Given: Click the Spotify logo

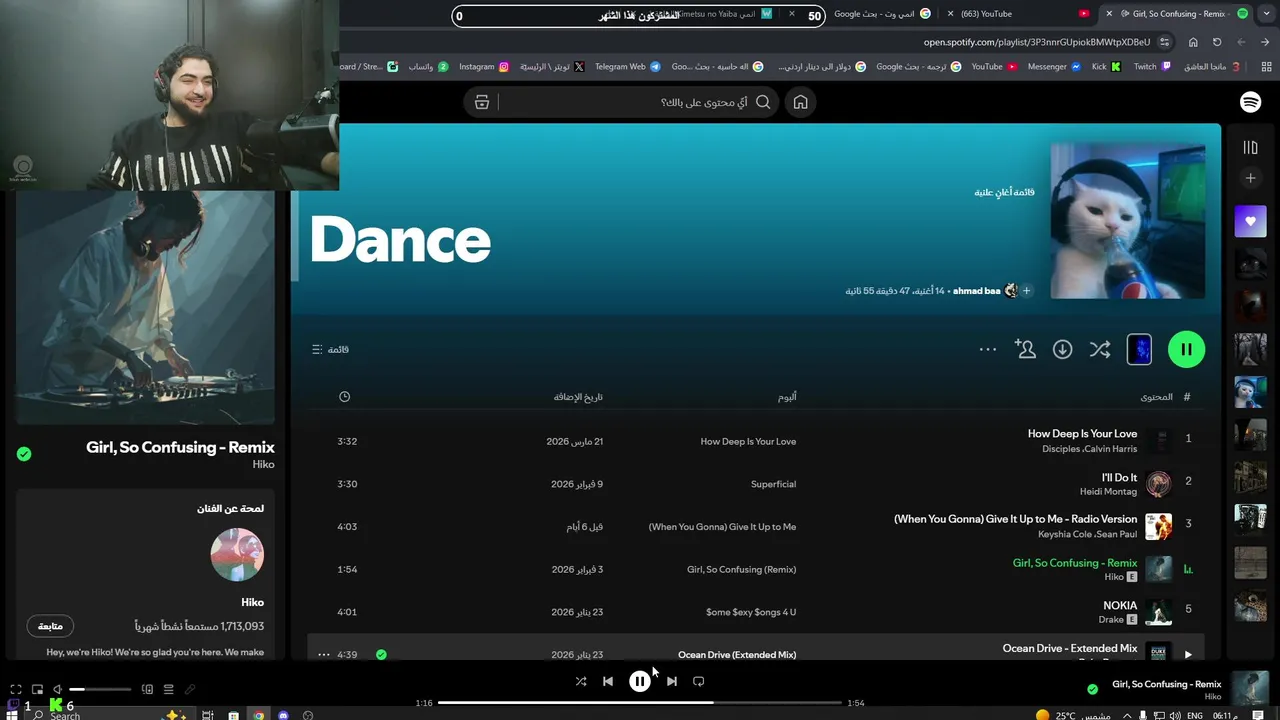Looking at the screenshot, I should [1250, 102].
